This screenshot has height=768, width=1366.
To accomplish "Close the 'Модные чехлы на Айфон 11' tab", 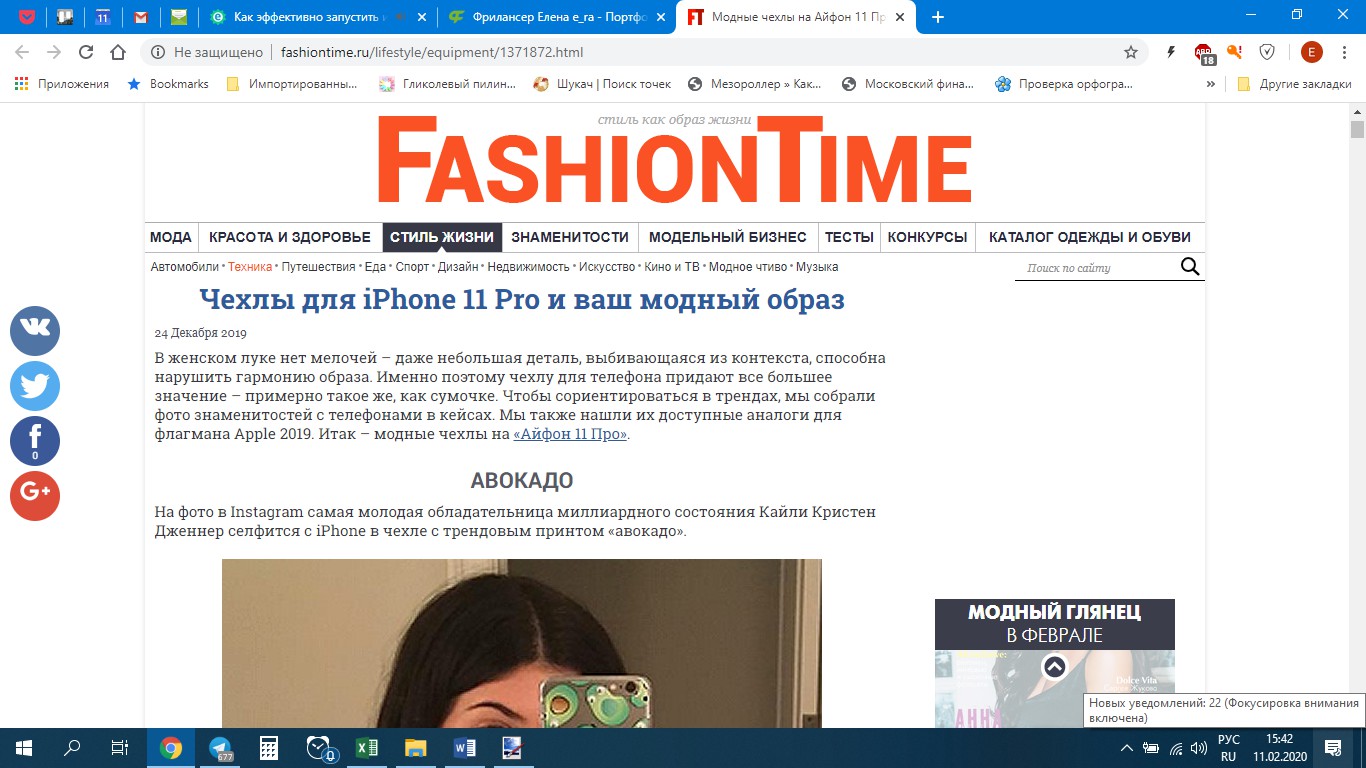I will [x=900, y=17].
